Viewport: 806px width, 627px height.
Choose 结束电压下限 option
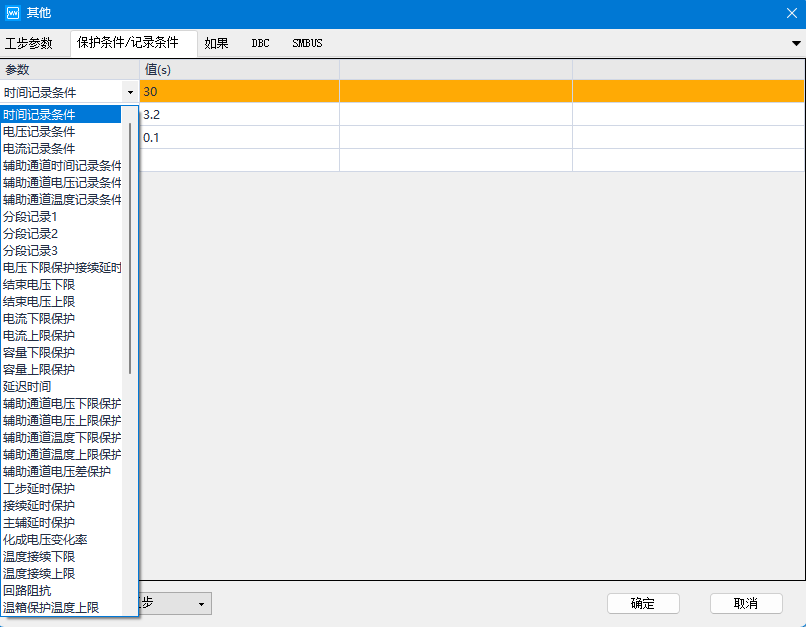[x=61, y=284]
